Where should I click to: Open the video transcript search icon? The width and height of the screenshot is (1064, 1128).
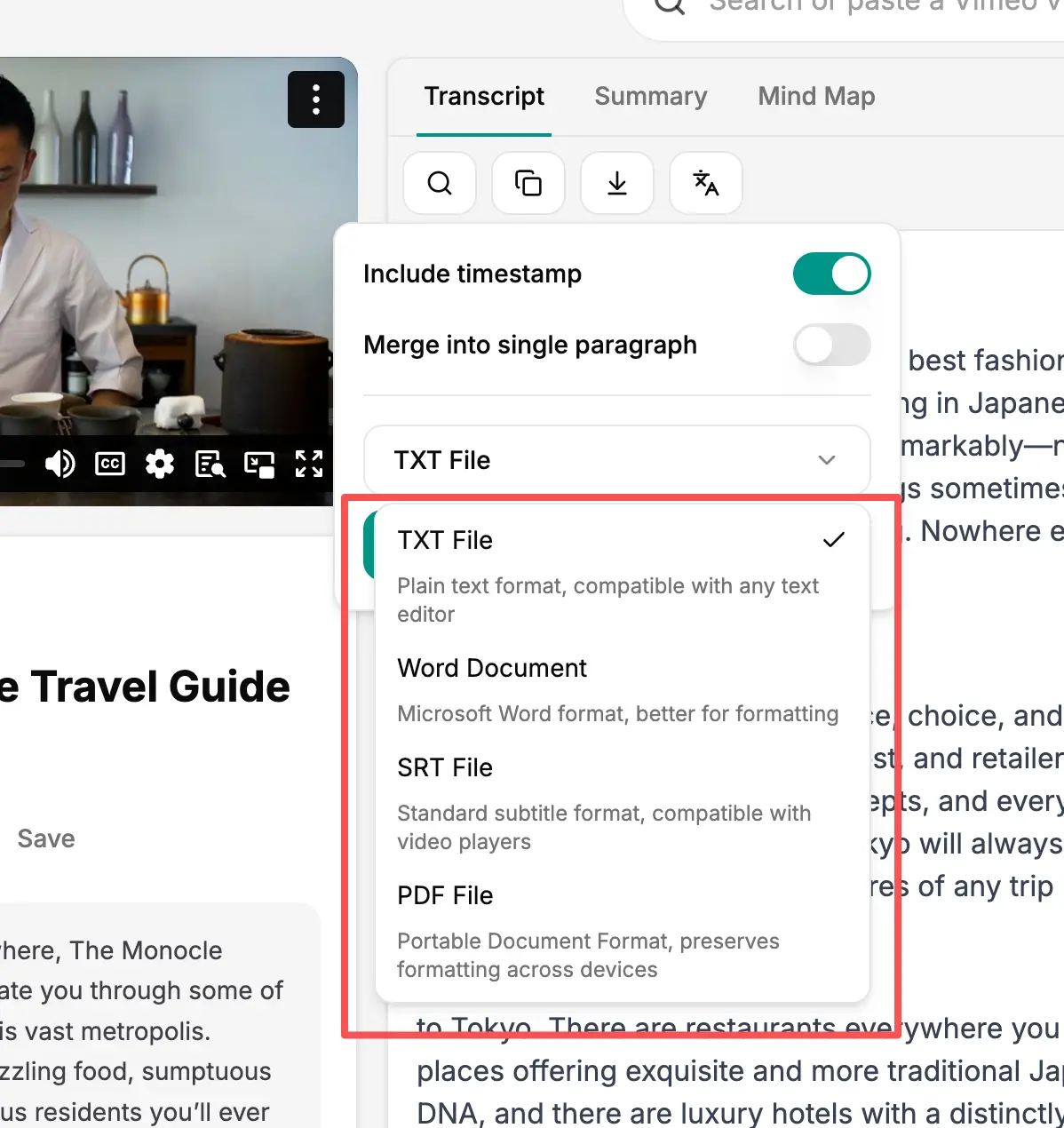point(210,464)
